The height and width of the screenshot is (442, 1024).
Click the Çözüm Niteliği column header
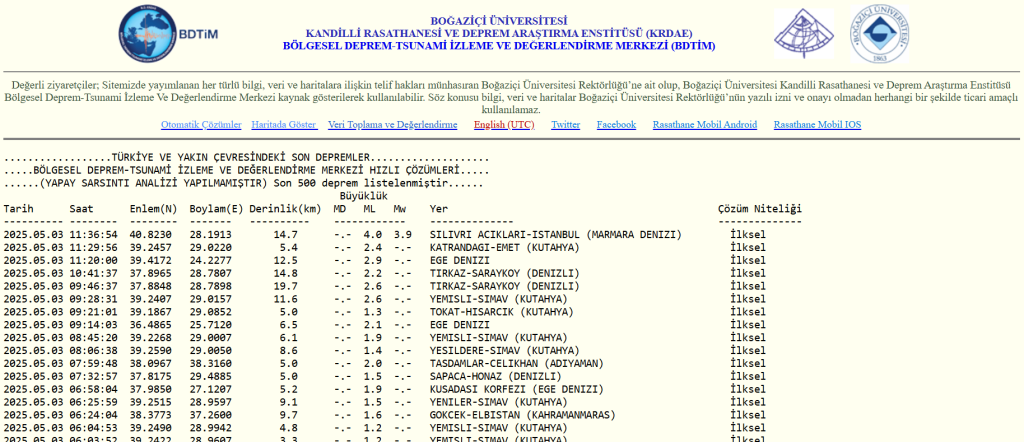[x=760, y=209]
